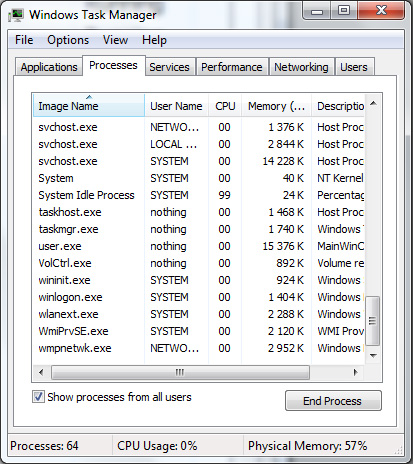413x464 pixels.
Task: Switch to the Services tab
Action: [169, 67]
